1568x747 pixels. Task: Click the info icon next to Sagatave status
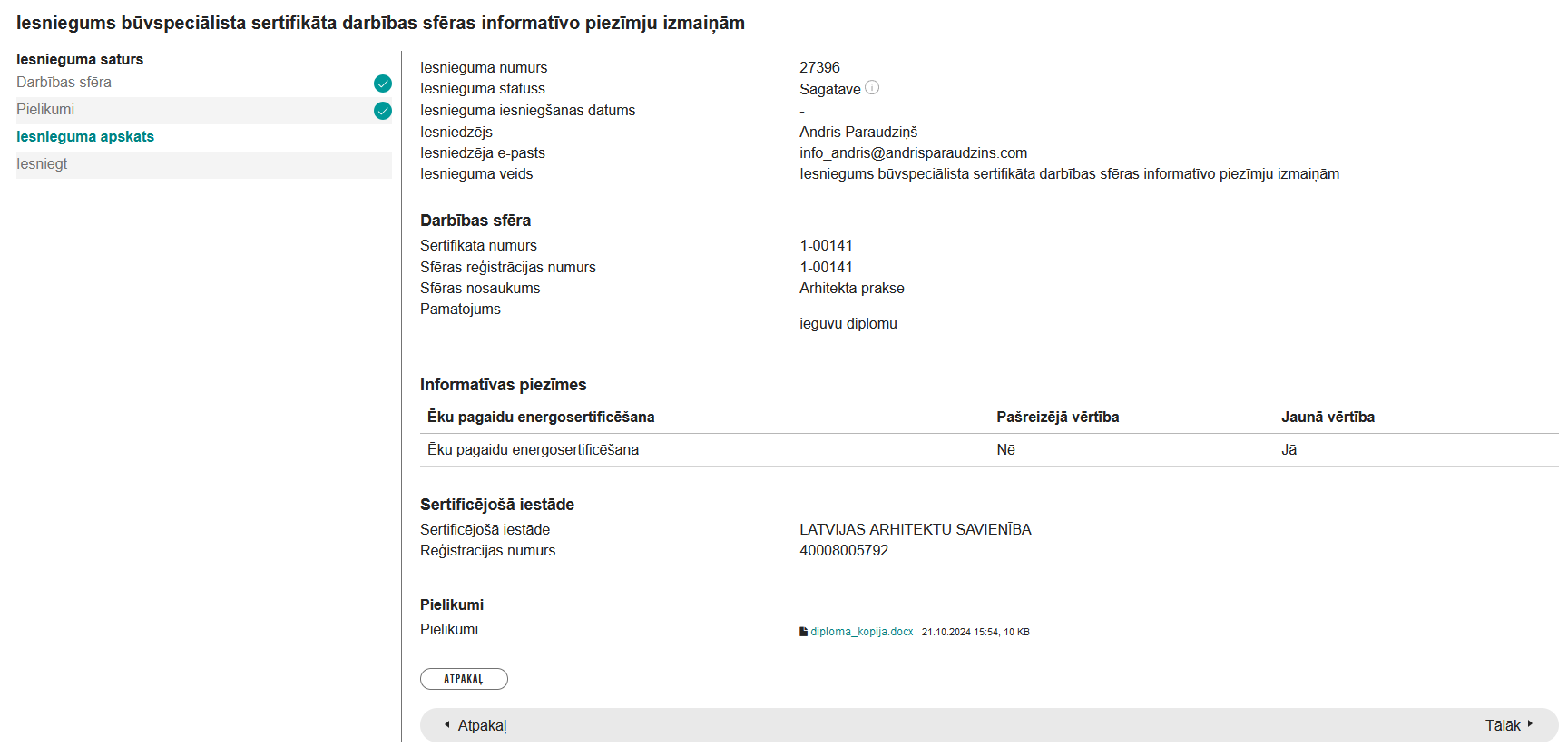[872, 88]
